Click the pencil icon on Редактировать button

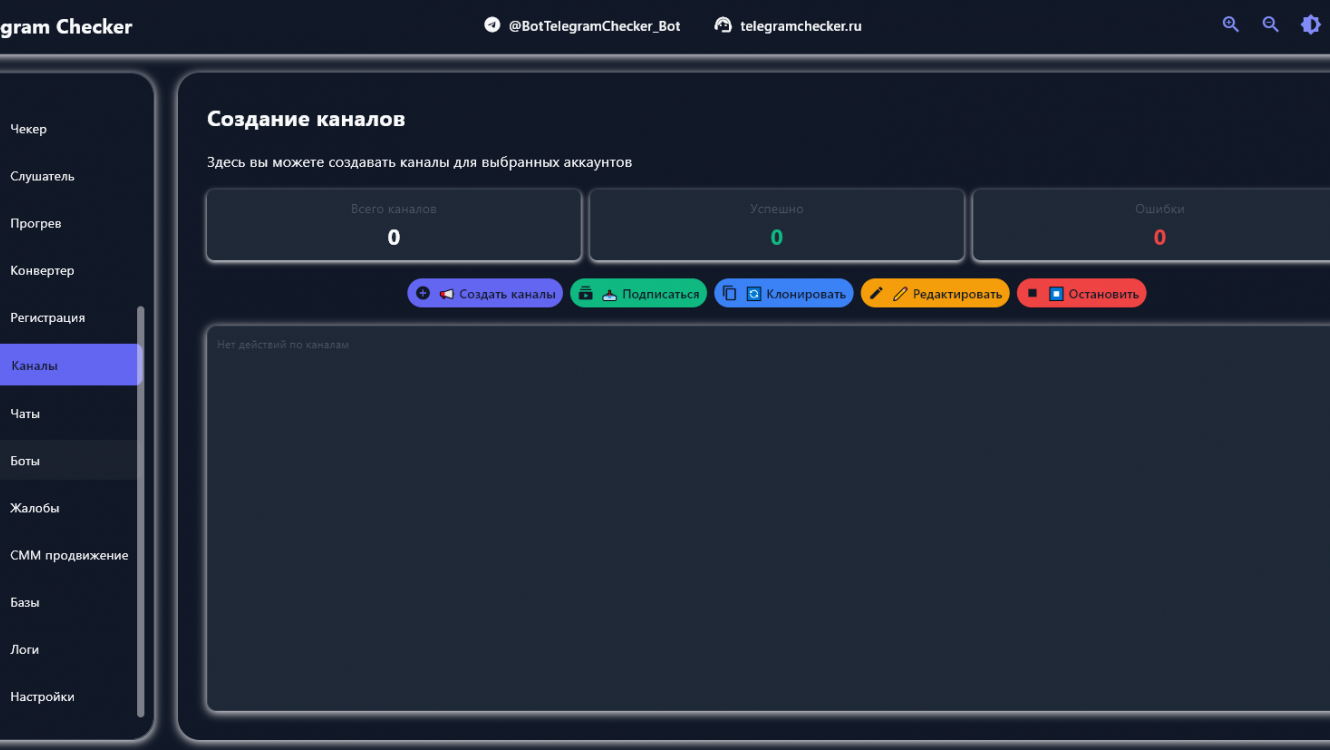tap(876, 293)
